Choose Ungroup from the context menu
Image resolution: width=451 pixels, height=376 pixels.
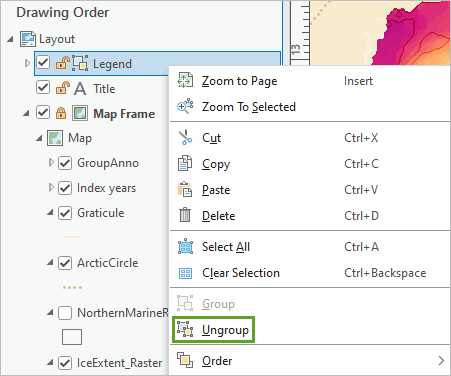tap(310, 330)
